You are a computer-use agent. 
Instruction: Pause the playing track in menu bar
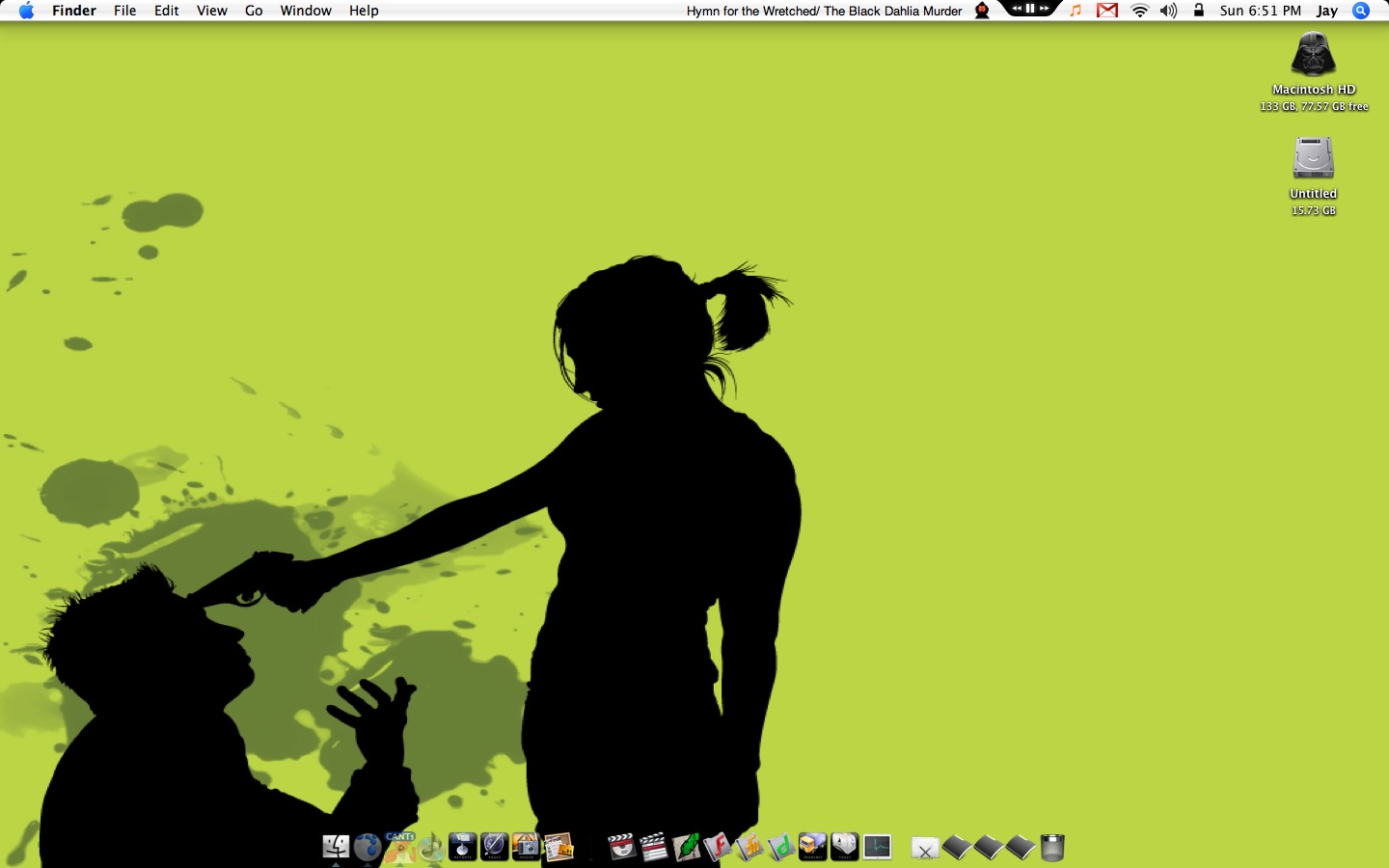(1030, 9)
